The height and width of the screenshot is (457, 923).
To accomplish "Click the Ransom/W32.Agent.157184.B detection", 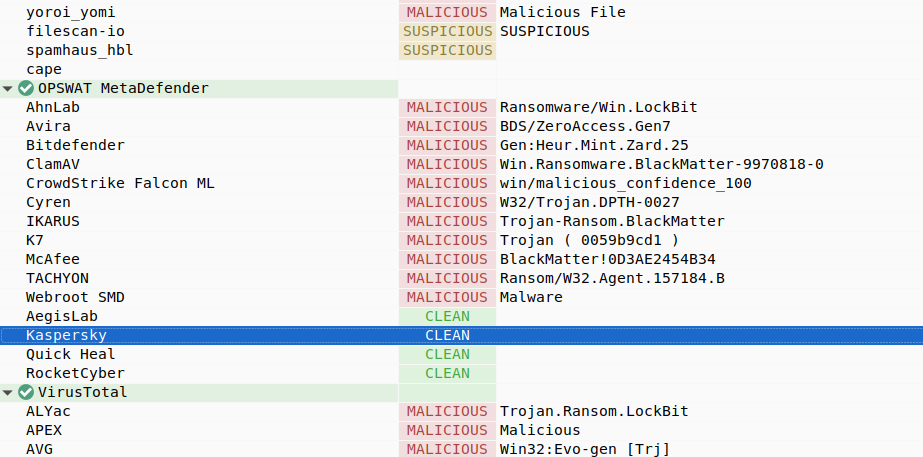I will tap(612, 278).
